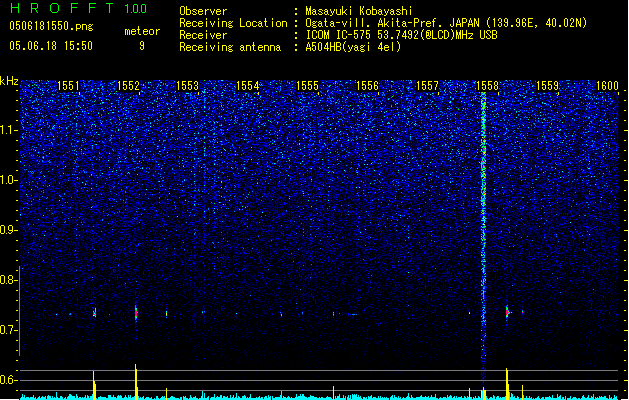This screenshot has height=400, width=629.
Task: Click the date stamp 05.06.18 15:50
Action: pyautogui.click(x=51, y=46)
